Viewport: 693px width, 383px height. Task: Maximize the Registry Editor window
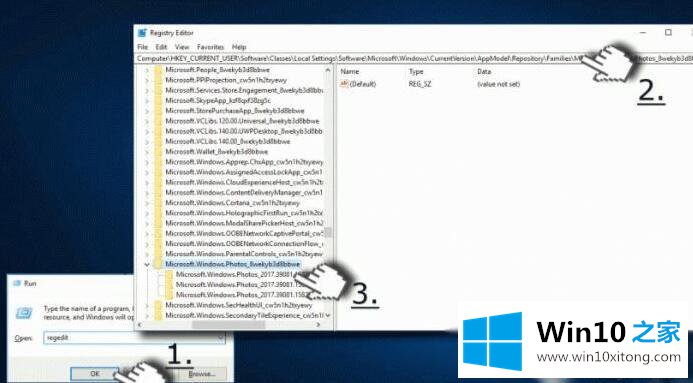(x=668, y=33)
